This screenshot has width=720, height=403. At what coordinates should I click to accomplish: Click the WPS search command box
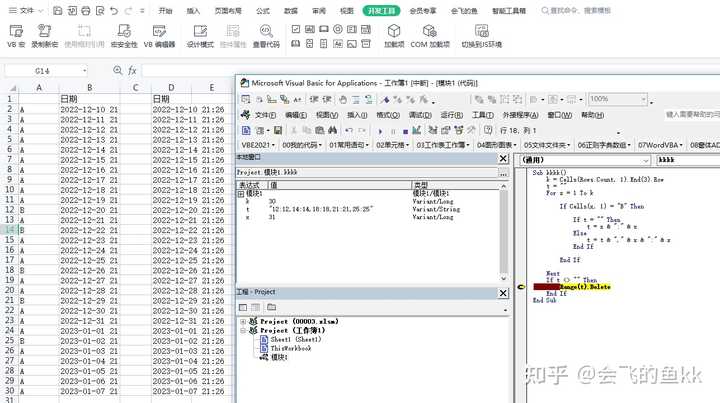(576, 10)
